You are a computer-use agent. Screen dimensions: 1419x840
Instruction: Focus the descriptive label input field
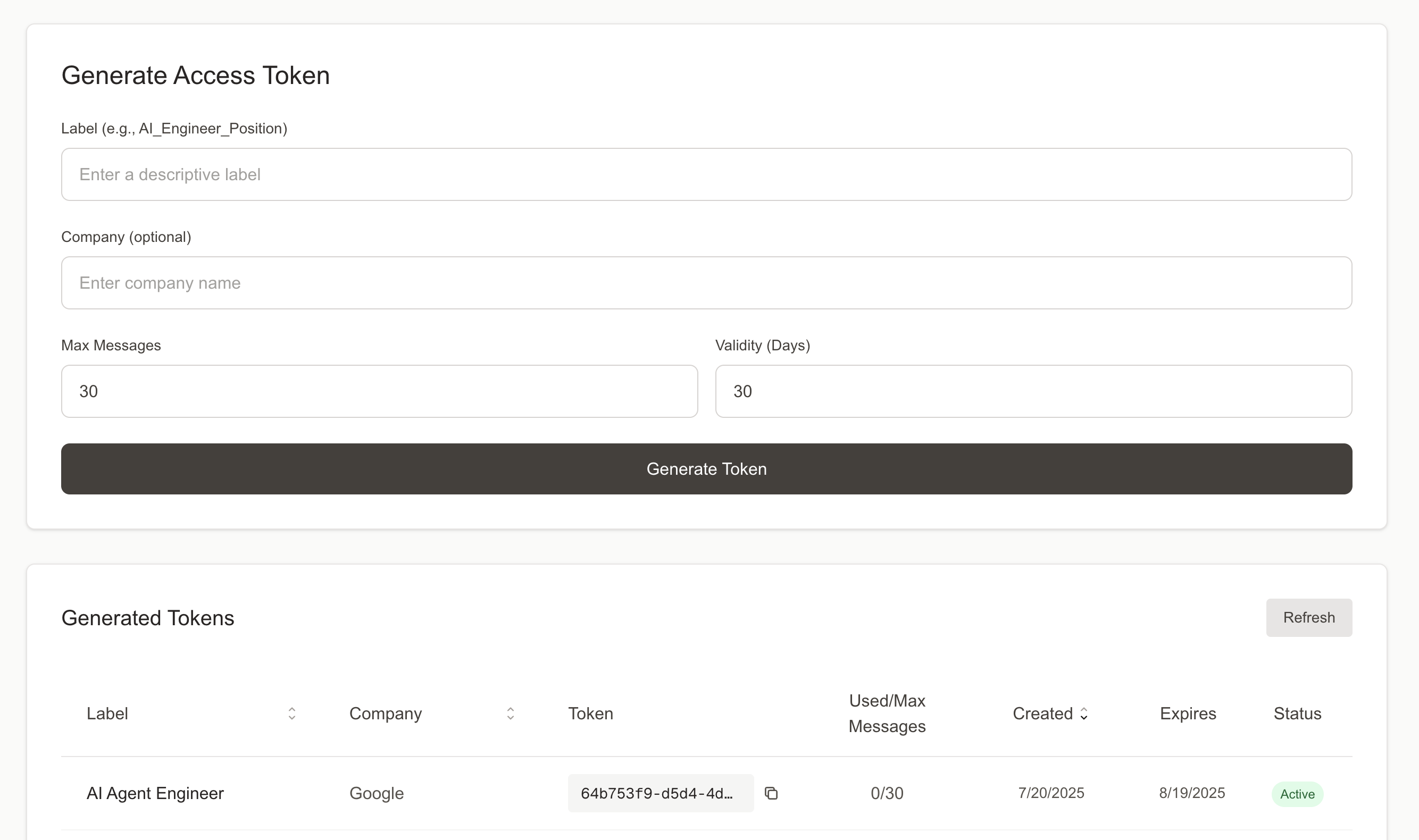(x=706, y=174)
